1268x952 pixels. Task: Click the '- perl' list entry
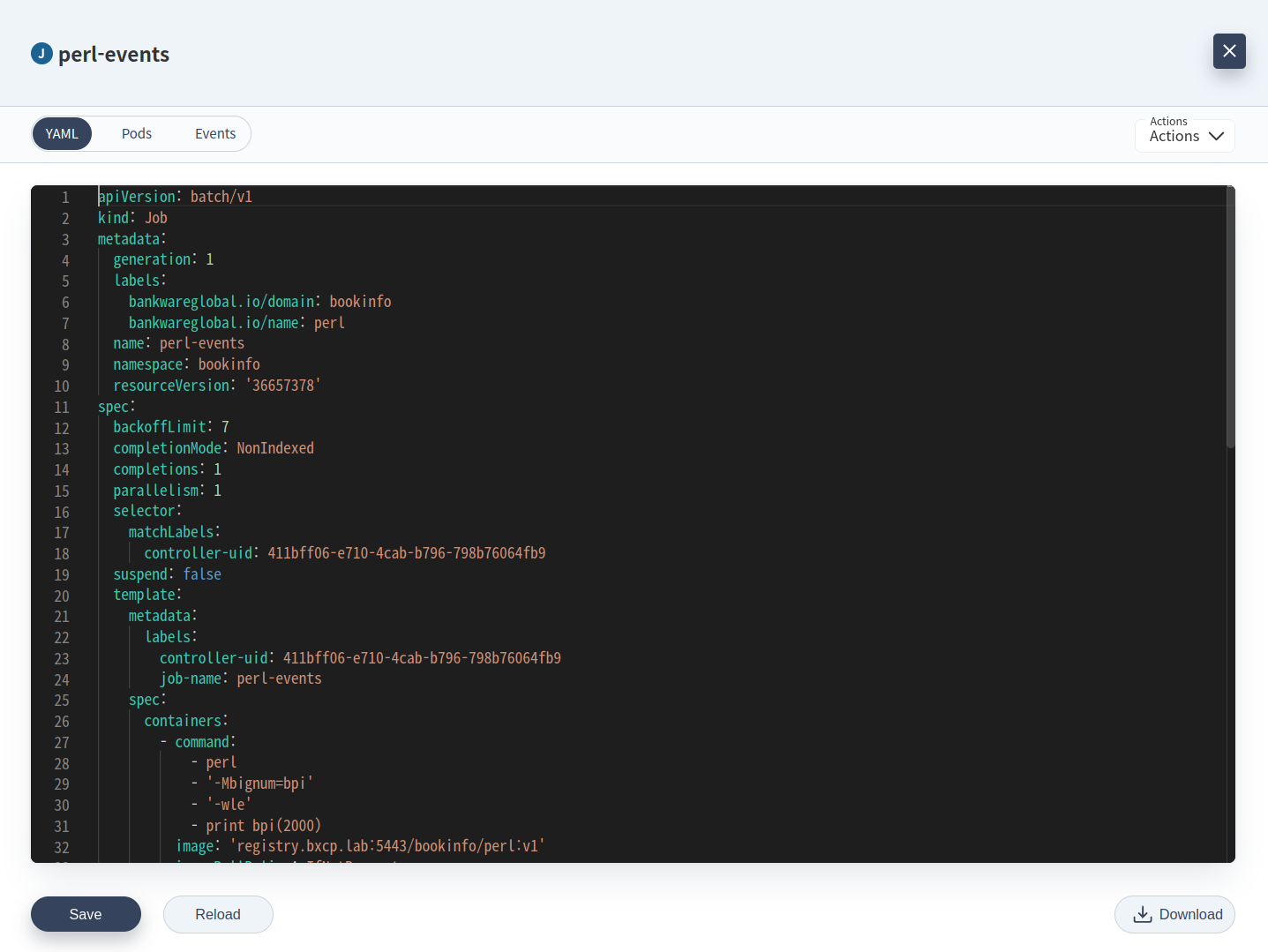point(214,762)
